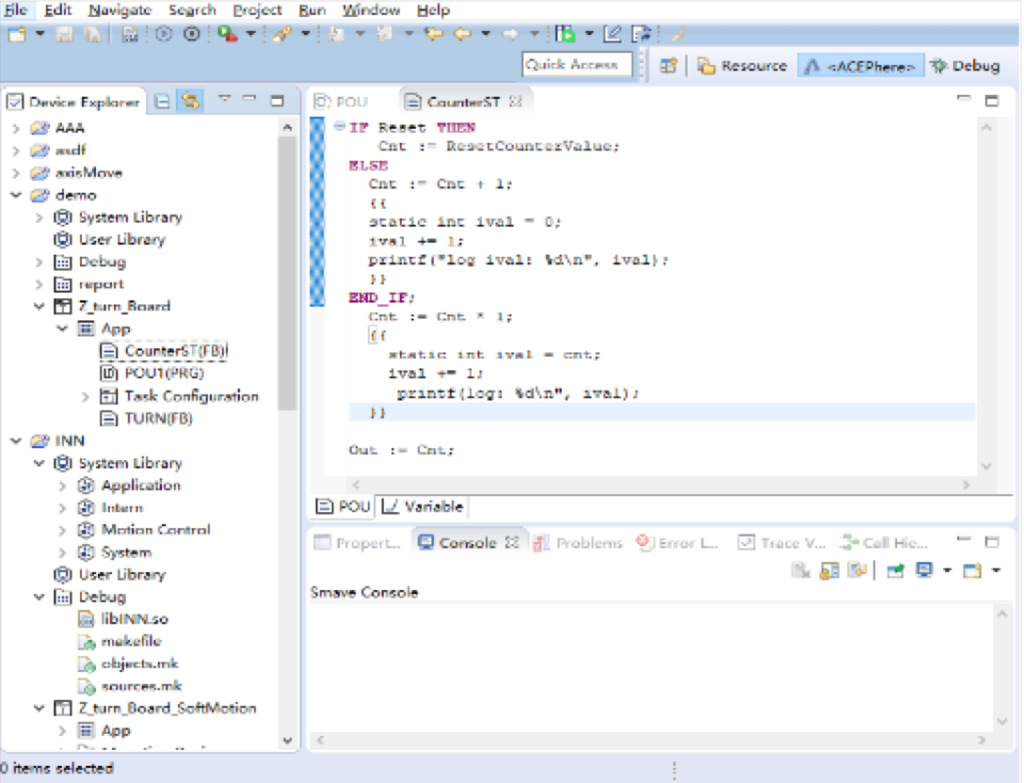Click the Device Explorer vertical scrollbar
Image resolution: width=1024 pixels, height=783 pixels.
click(x=288, y=270)
